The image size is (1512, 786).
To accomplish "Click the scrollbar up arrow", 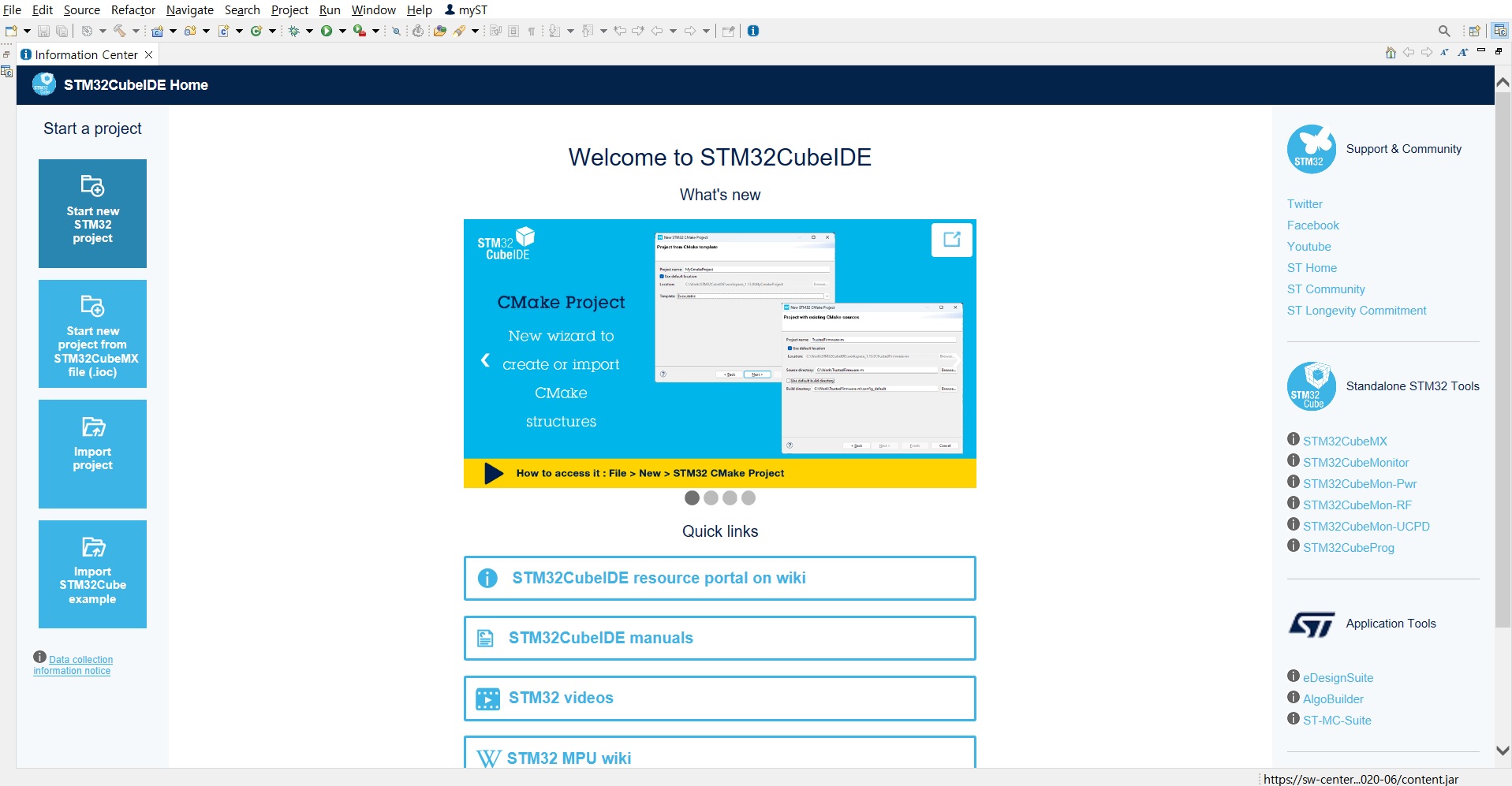I will (1503, 82).
